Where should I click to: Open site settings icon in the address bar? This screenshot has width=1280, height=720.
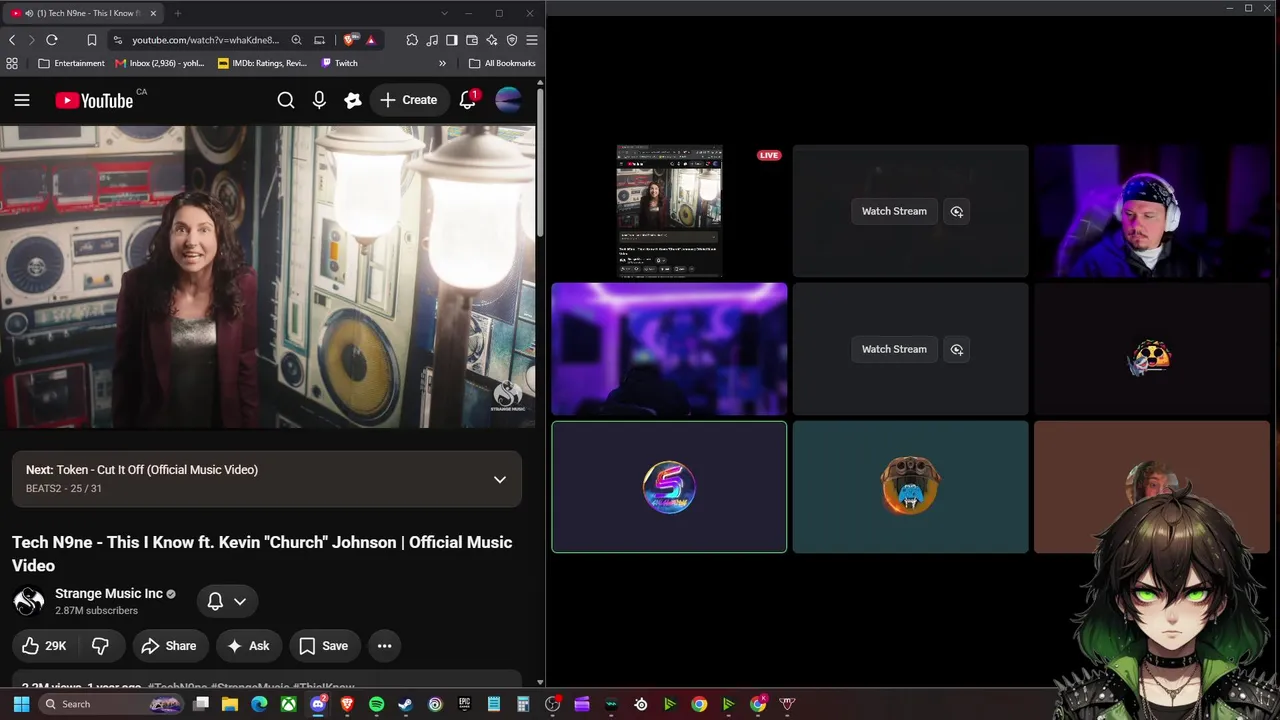point(118,40)
